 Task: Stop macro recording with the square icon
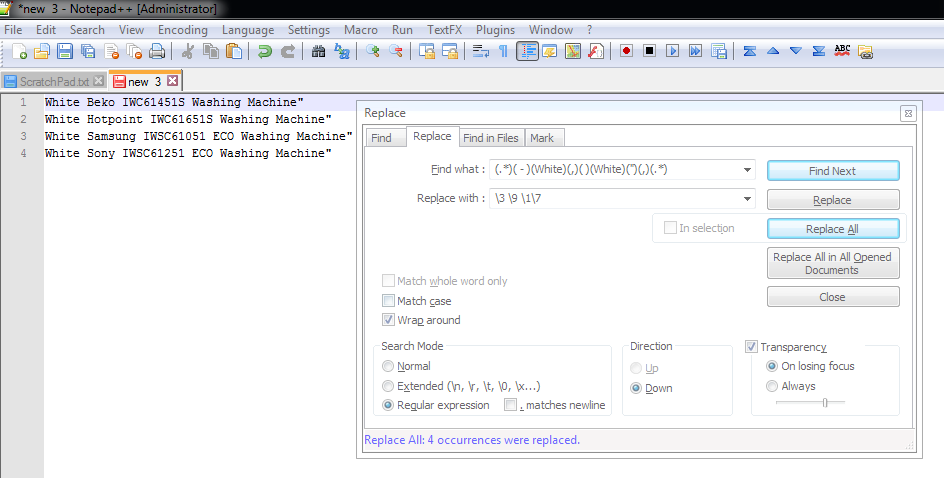pyautogui.click(x=649, y=51)
